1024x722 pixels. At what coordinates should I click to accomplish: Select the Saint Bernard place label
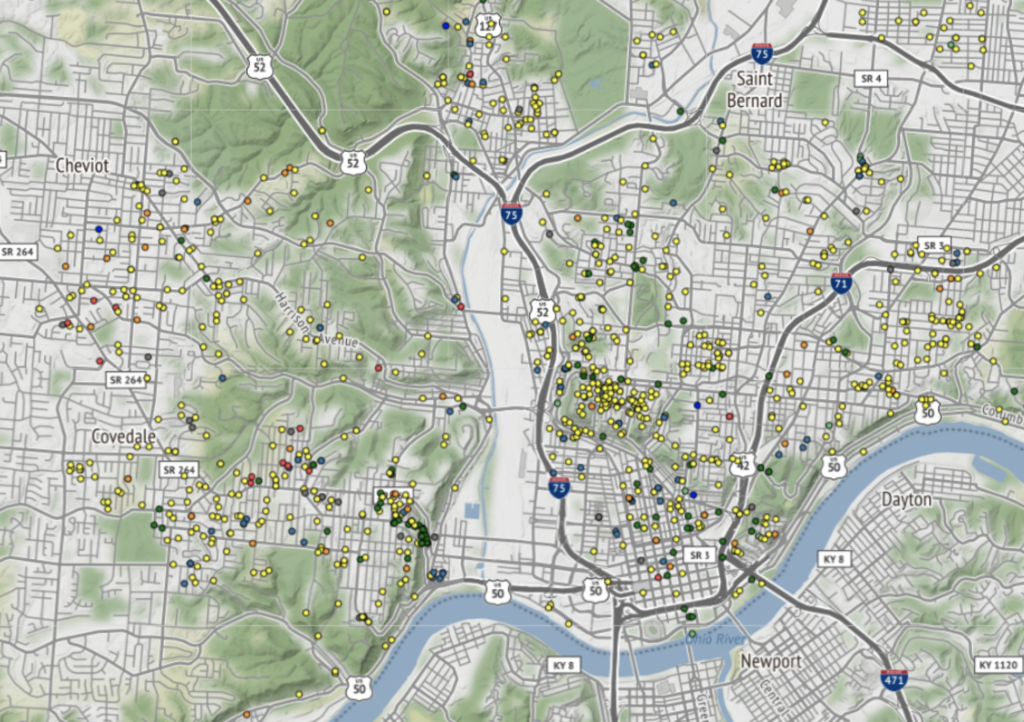[x=754, y=90]
